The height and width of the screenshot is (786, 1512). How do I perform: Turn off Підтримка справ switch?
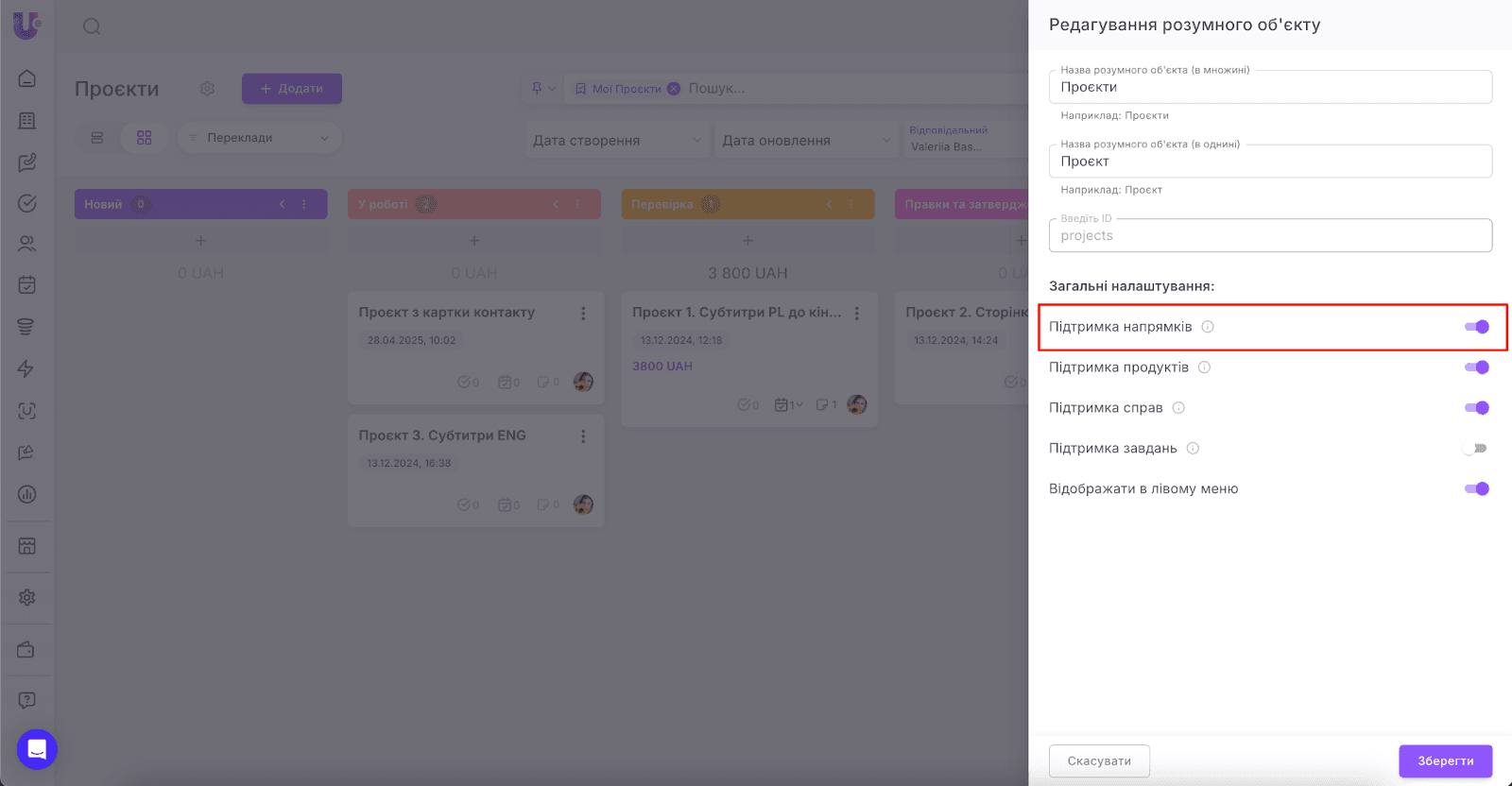[1476, 408]
